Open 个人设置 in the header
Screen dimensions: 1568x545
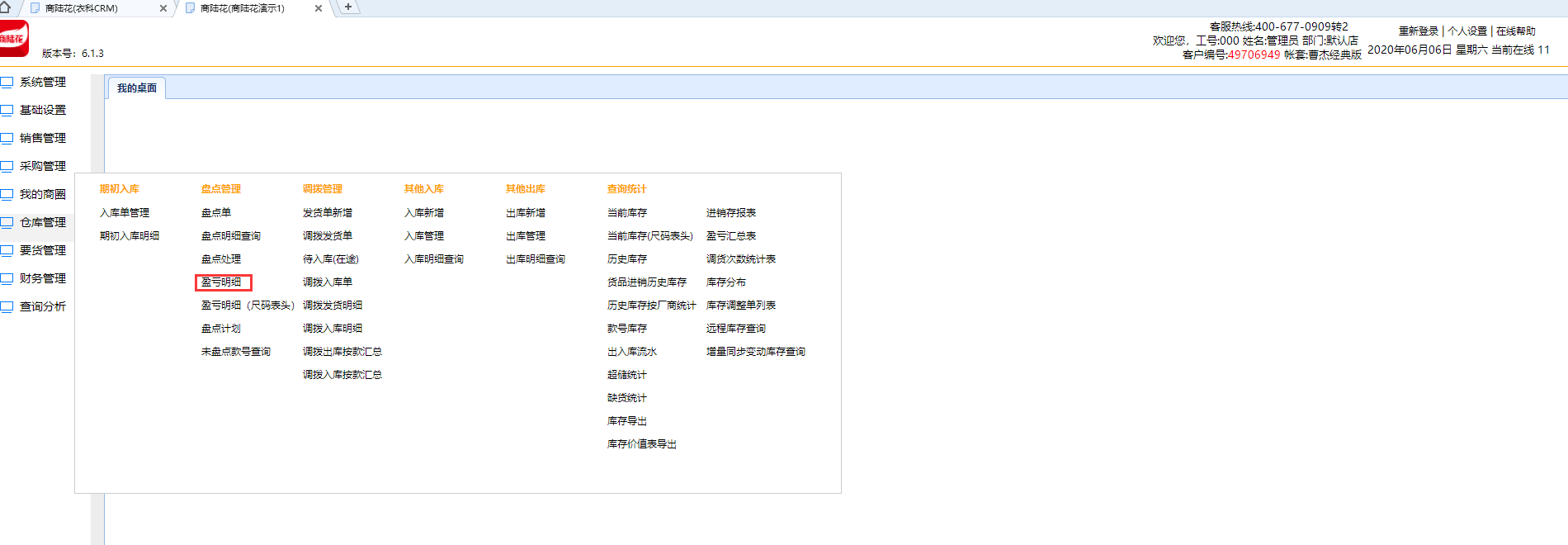click(1467, 31)
